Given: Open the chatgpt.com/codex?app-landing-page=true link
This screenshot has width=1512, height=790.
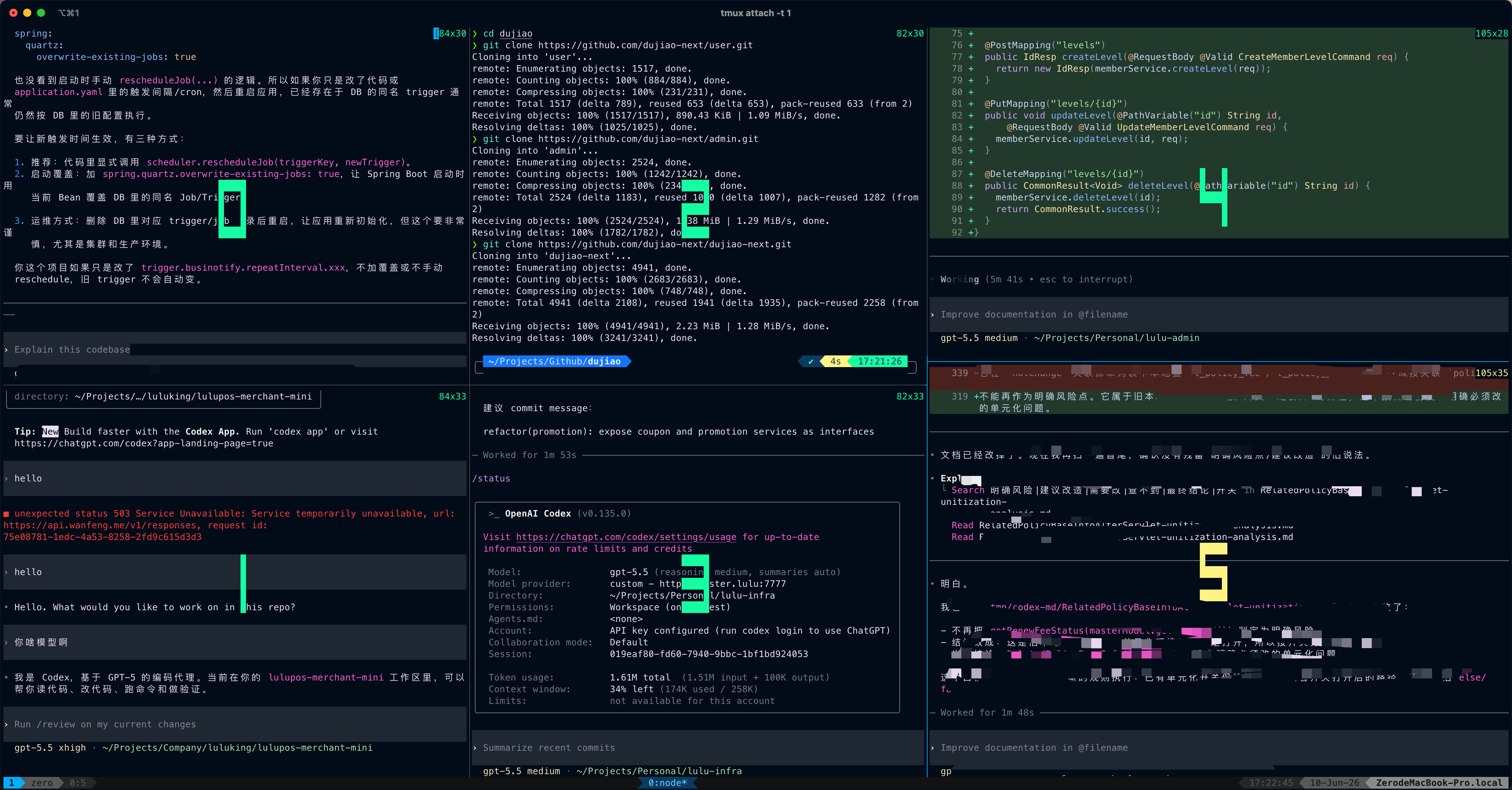Looking at the screenshot, I should [x=144, y=444].
